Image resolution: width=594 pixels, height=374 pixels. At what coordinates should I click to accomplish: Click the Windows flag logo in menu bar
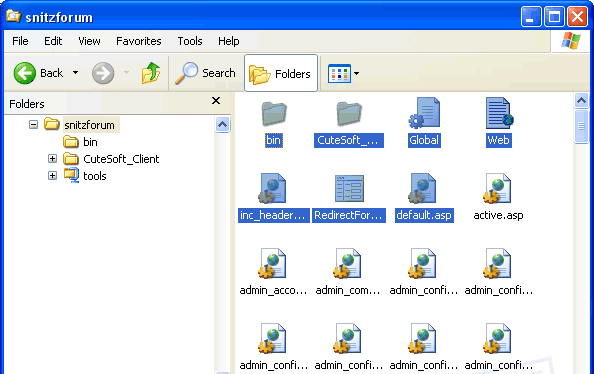pos(571,41)
